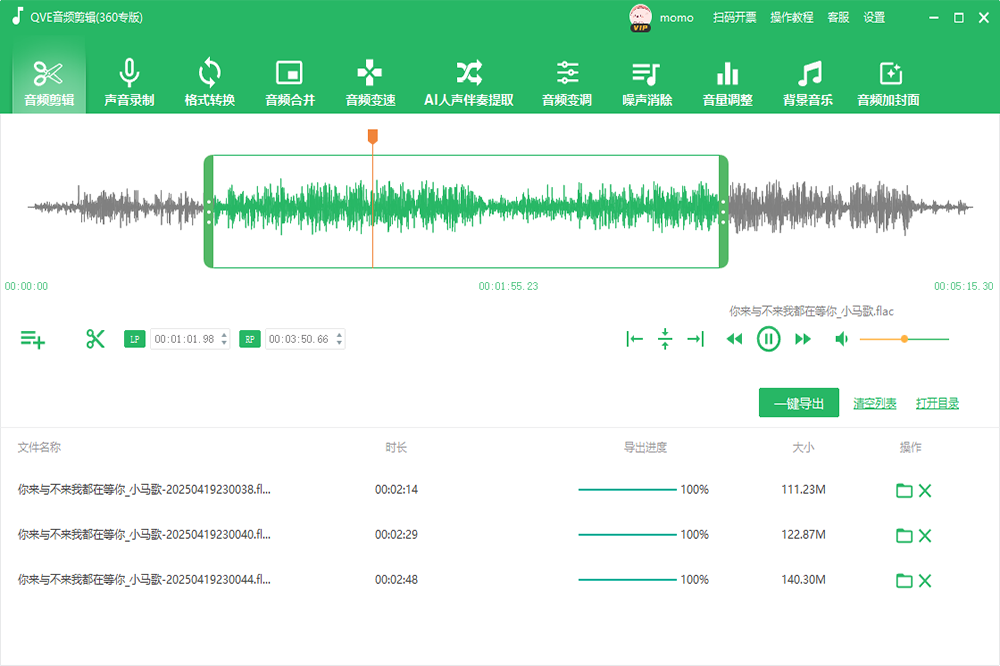Click the add-to-list icon with plus sign
1000x666 pixels.
click(33, 340)
